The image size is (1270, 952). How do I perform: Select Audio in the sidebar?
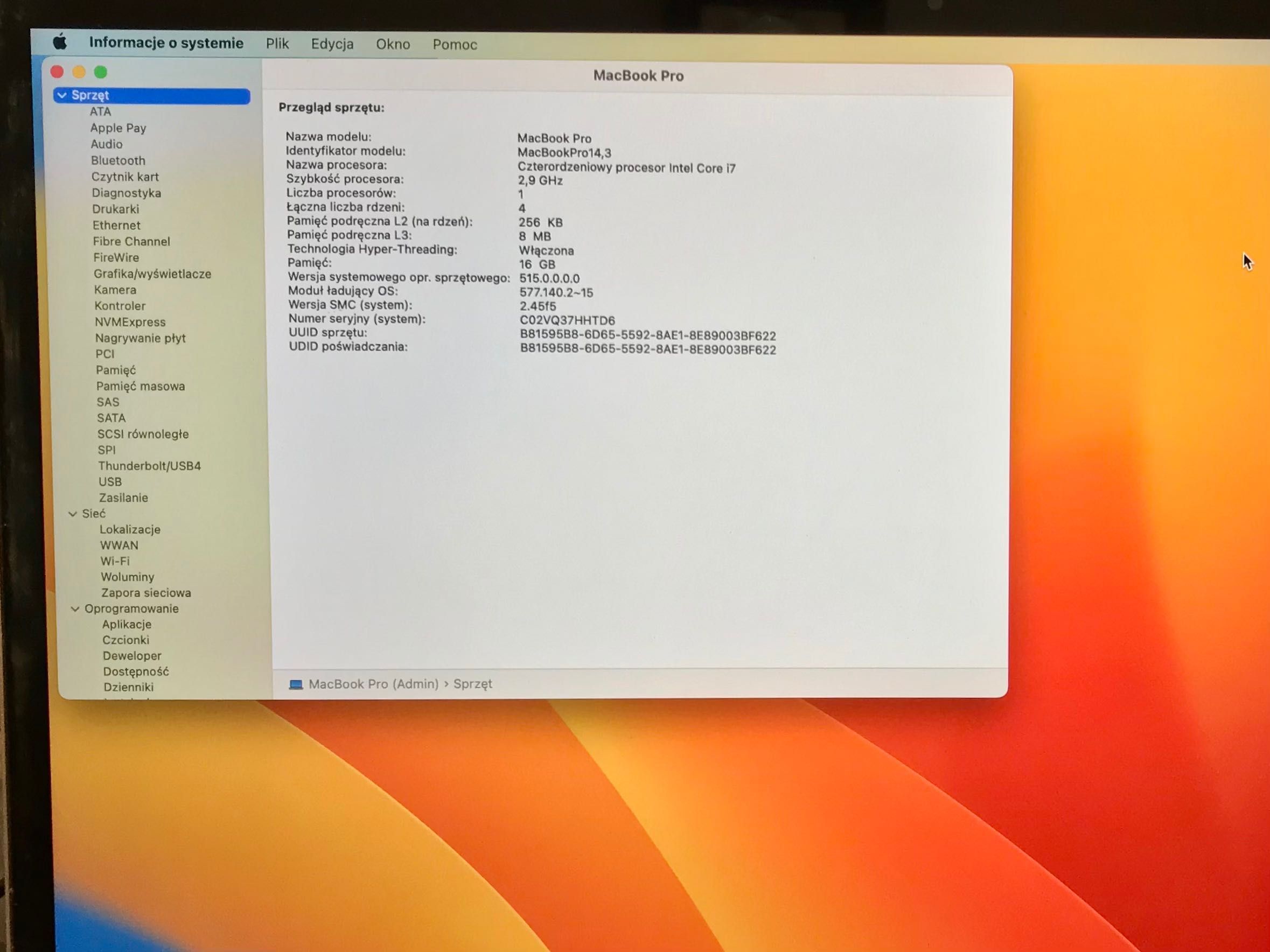pyautogui.click(x=107, y=144)
